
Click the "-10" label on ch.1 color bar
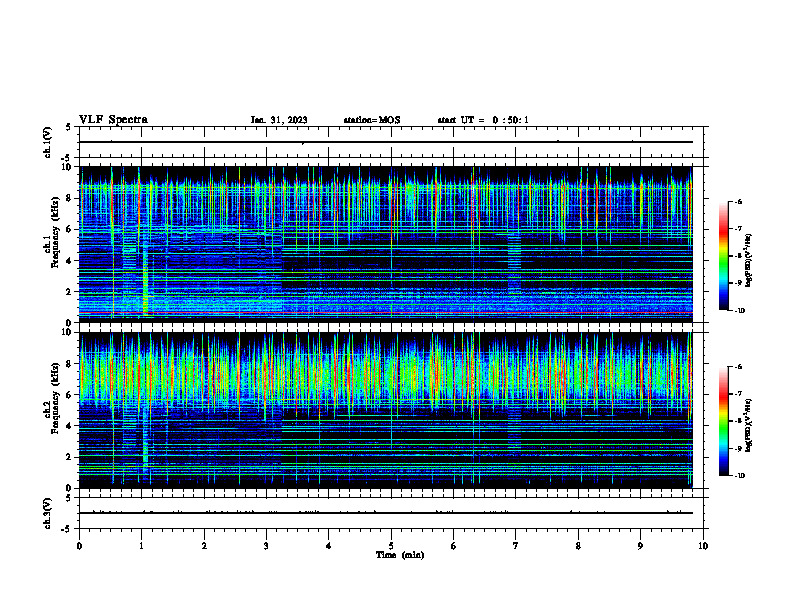click(740, 311)
